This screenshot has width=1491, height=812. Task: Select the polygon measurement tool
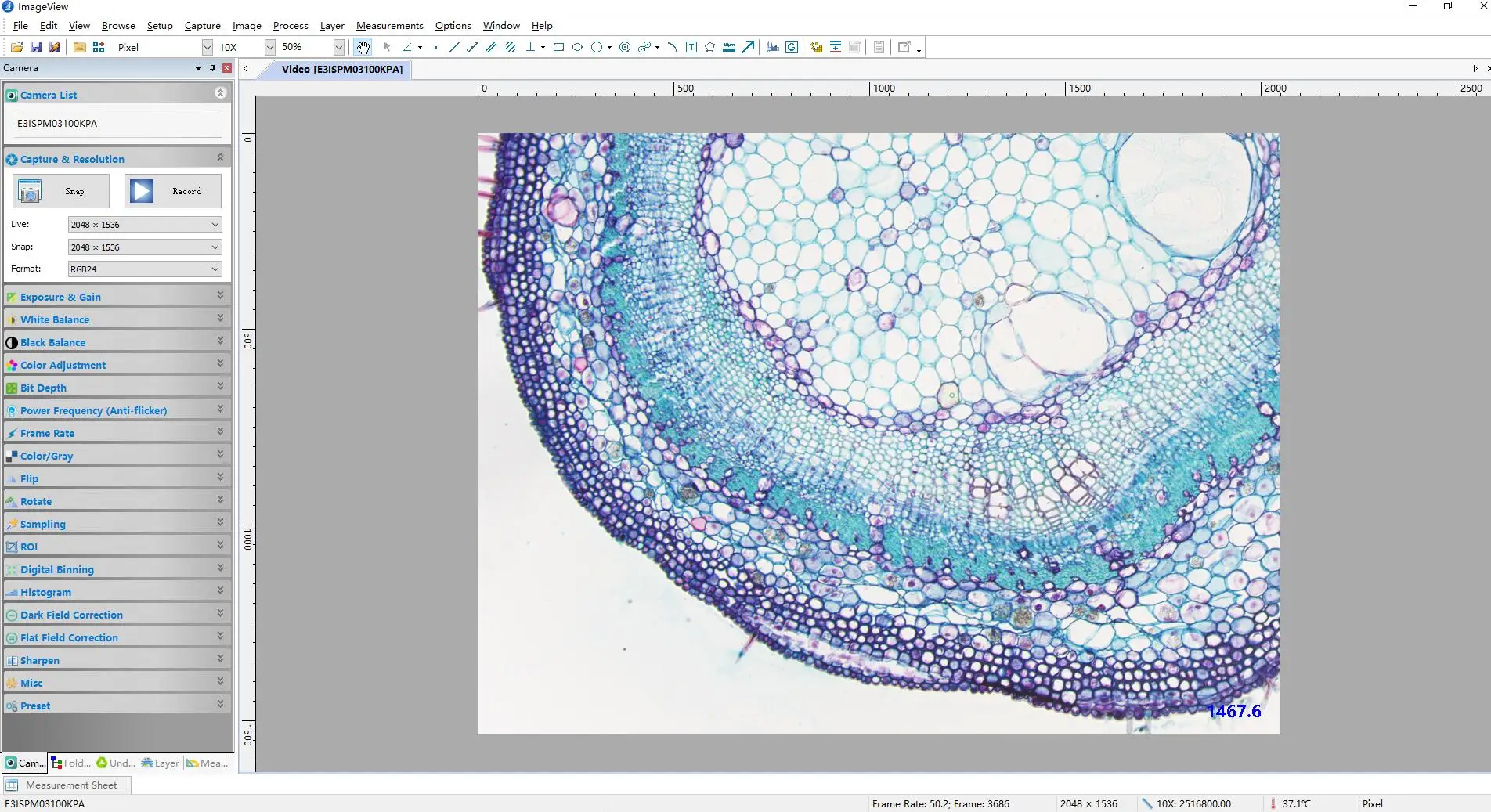[709, 47]
